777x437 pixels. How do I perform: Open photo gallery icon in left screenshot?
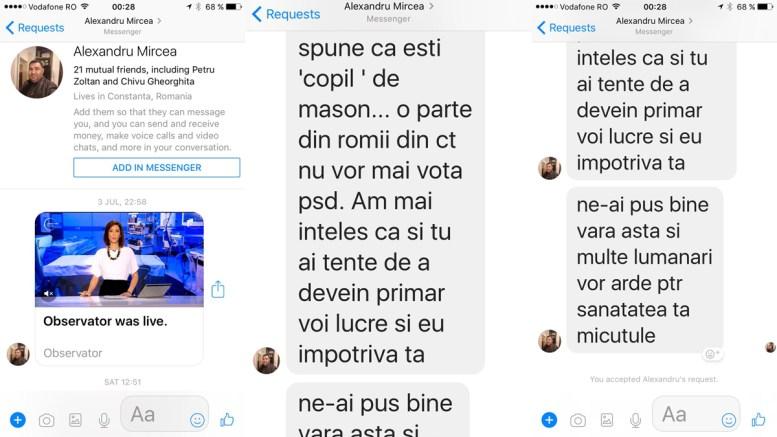(x=75, y=420)
